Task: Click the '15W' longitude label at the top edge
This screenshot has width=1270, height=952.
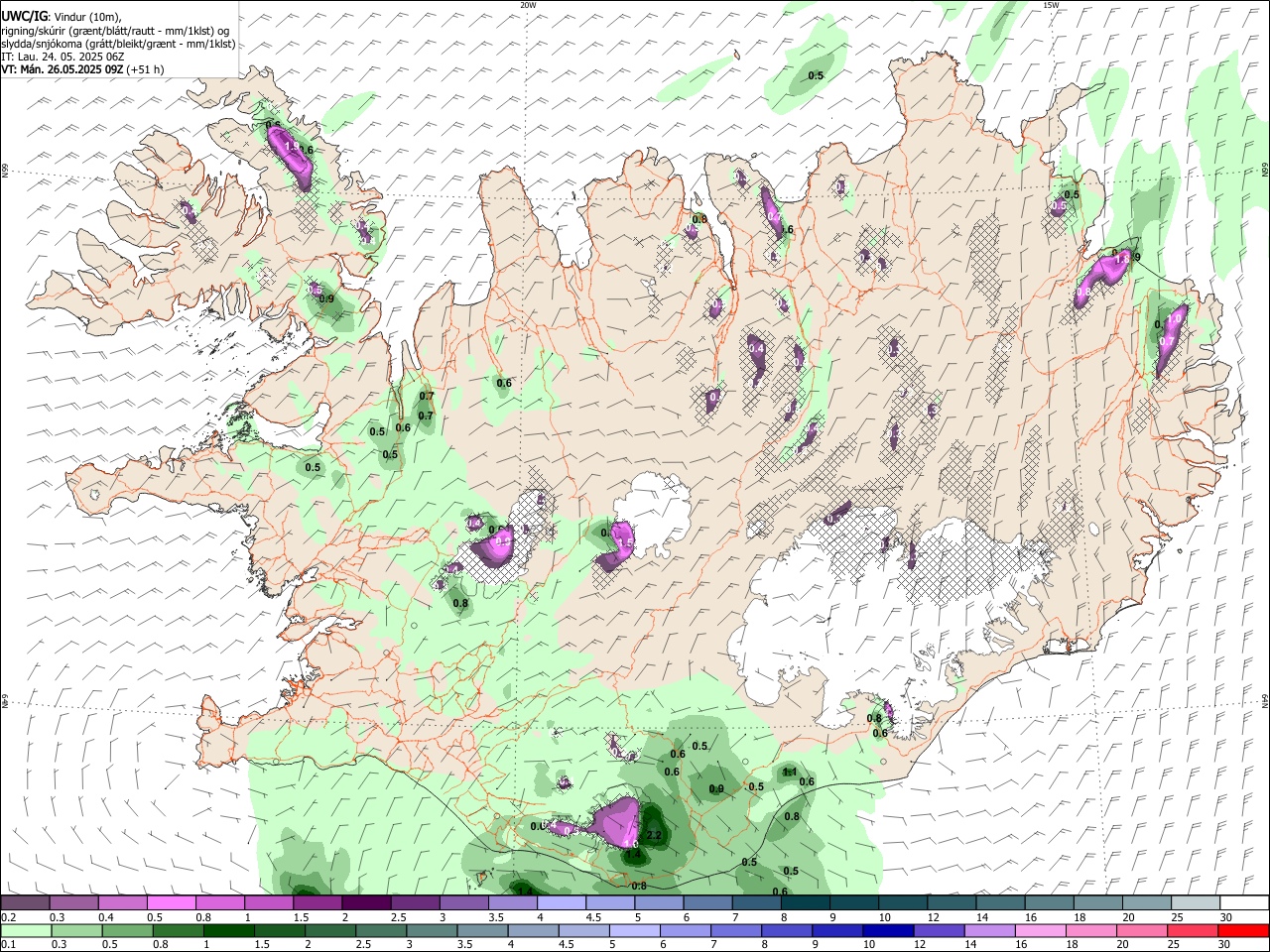Action: coord(1051,5)
